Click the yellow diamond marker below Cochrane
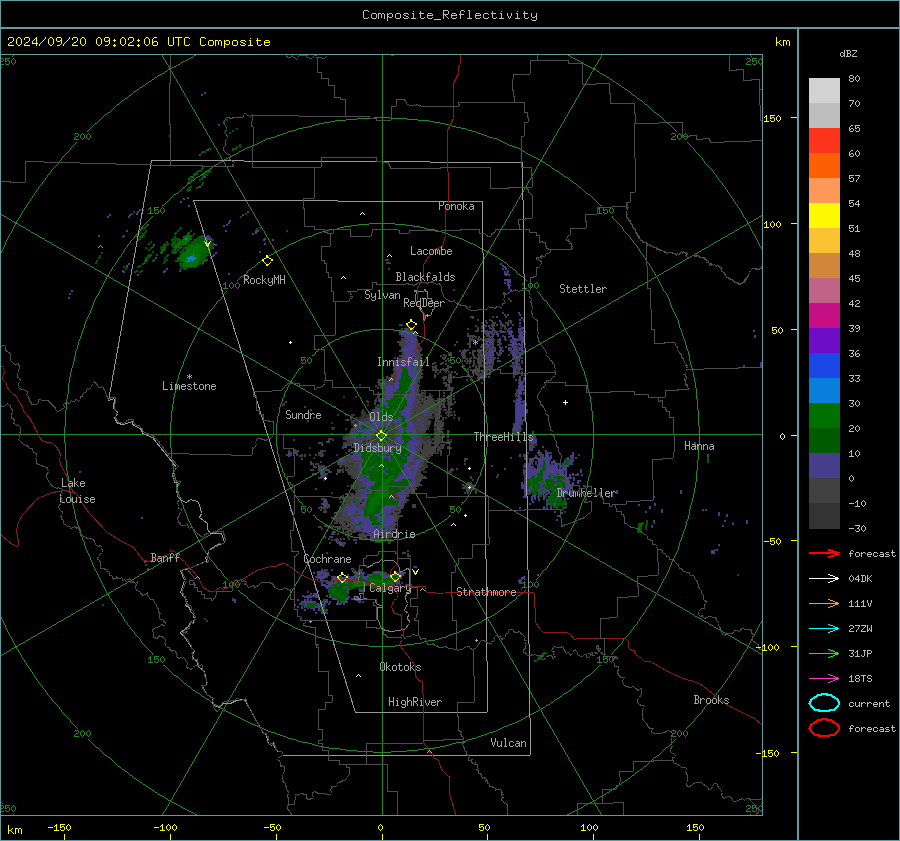The image size is (900, 841). click(342, 578)
